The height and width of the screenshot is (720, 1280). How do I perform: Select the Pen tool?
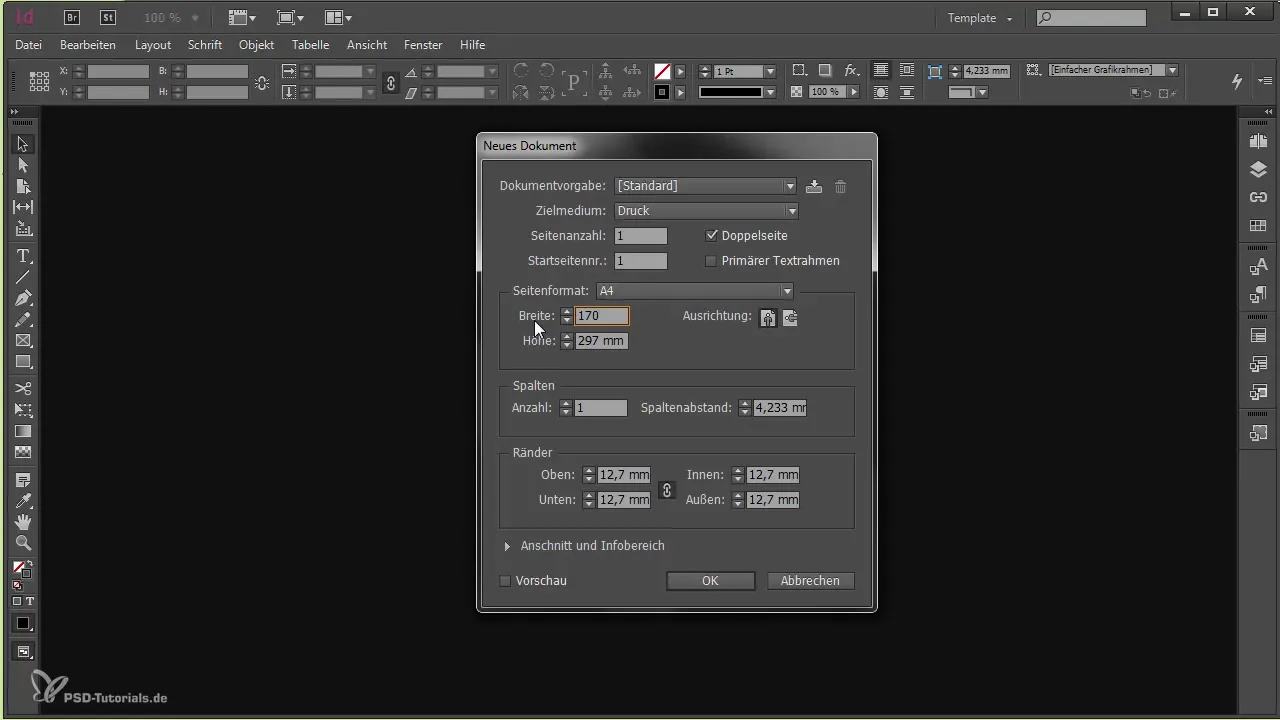point(23,298)
